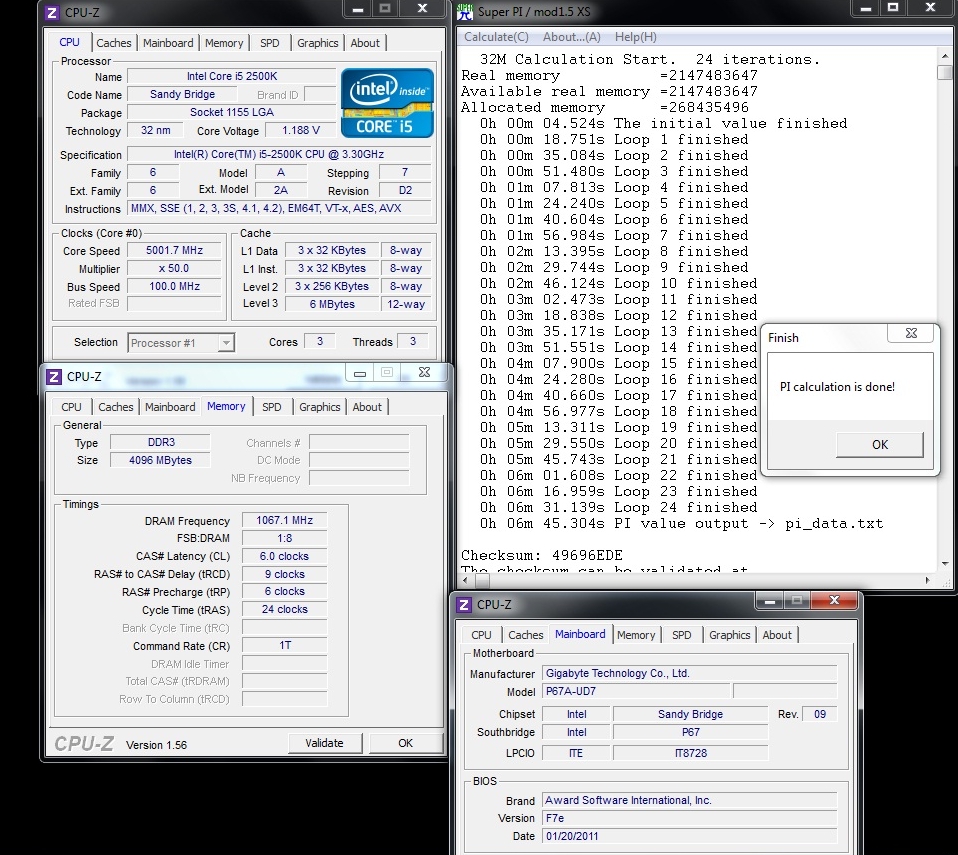Open the Help(H) menu in Super PI
958x855 pixels.
click(635, 37)
